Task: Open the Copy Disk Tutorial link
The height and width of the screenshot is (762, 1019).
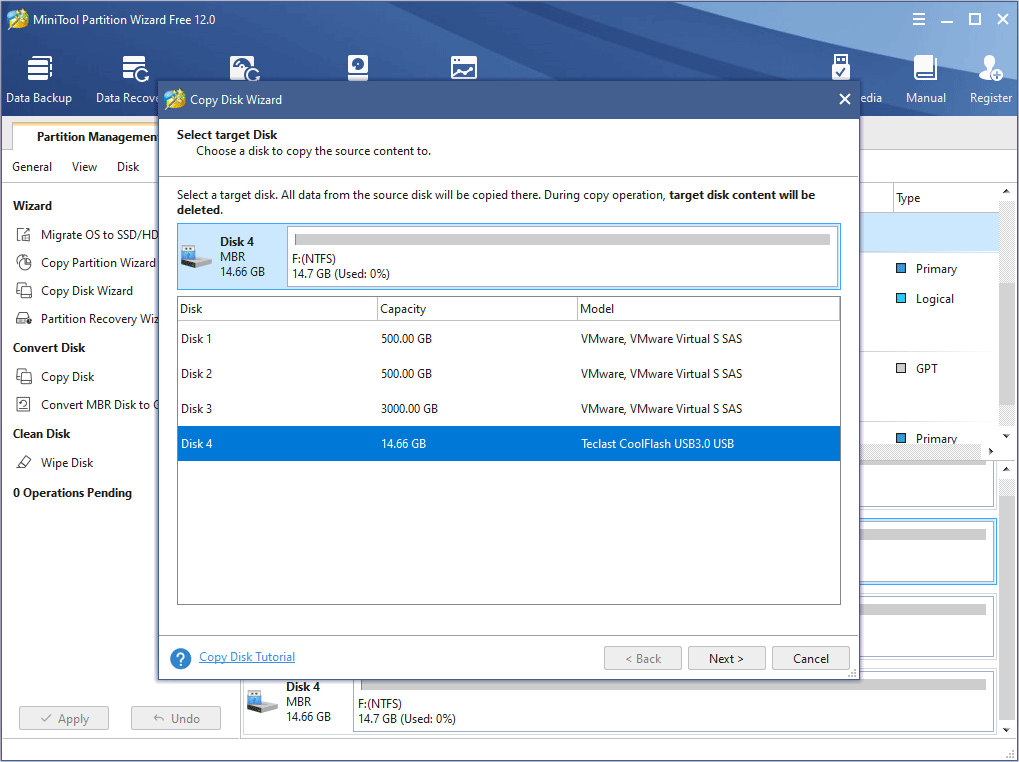Action: [247, 657]
